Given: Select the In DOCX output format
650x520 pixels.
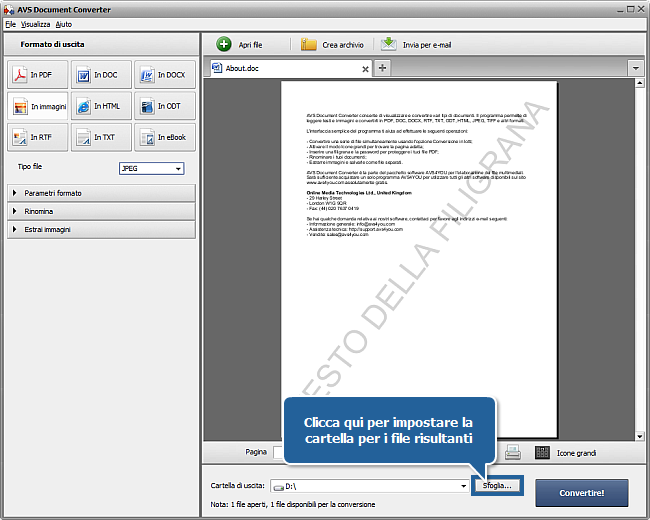Looking at the screenshot, I should 165,75.
